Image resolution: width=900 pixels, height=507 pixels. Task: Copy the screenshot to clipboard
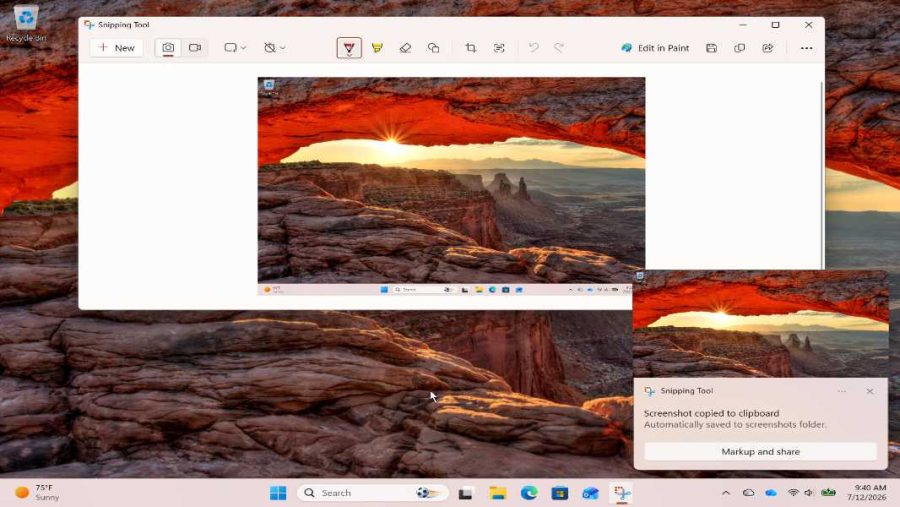tap(739, 48)
